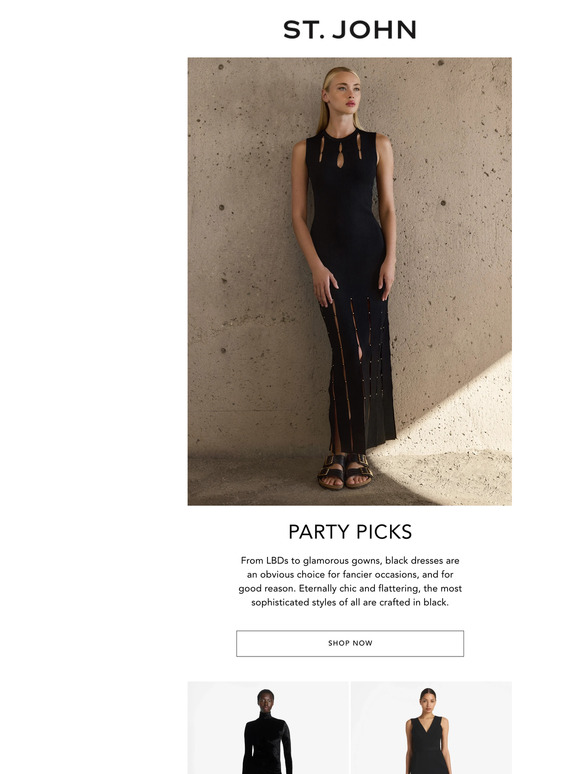Click the paragraph about LBDs and gowns

[x=349, y=581]
